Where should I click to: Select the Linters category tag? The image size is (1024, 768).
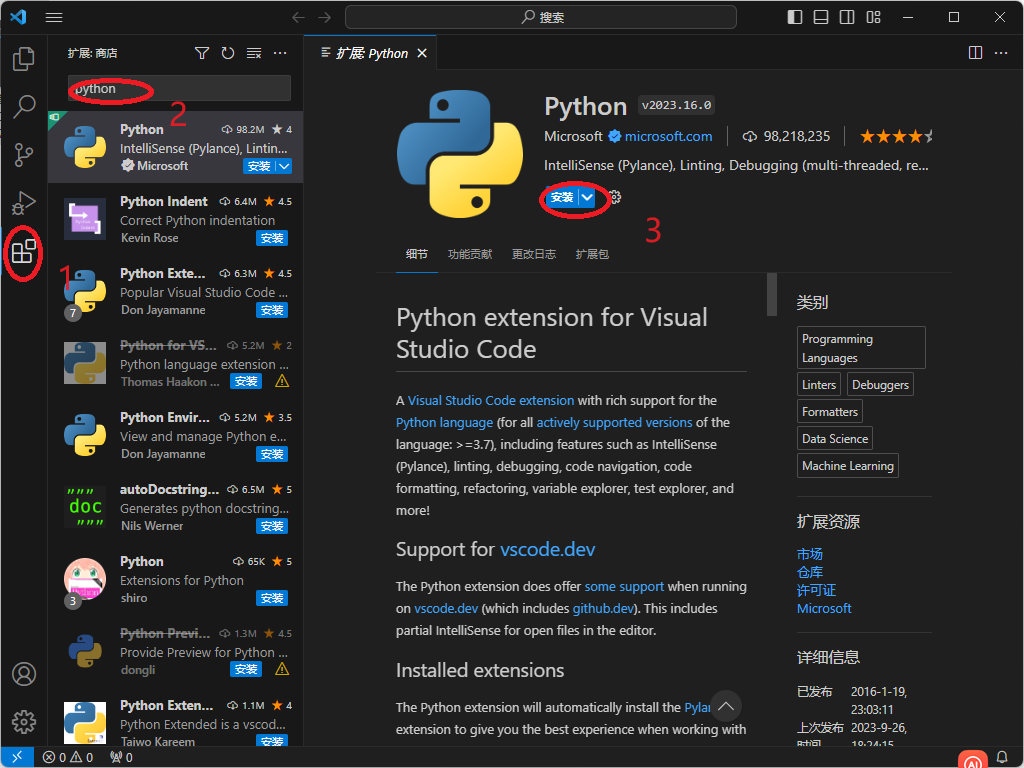click(x=819, y=385)
